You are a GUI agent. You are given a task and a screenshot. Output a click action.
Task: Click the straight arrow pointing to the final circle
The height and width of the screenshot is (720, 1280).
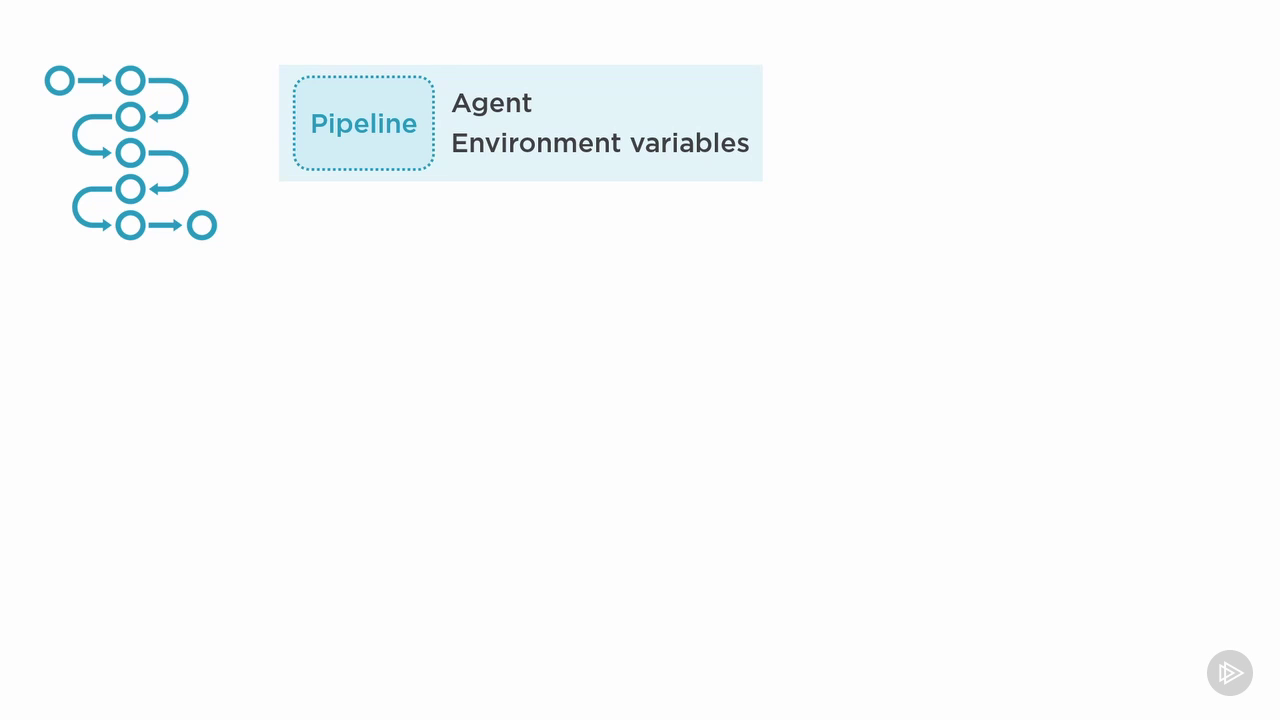point(166,225)
